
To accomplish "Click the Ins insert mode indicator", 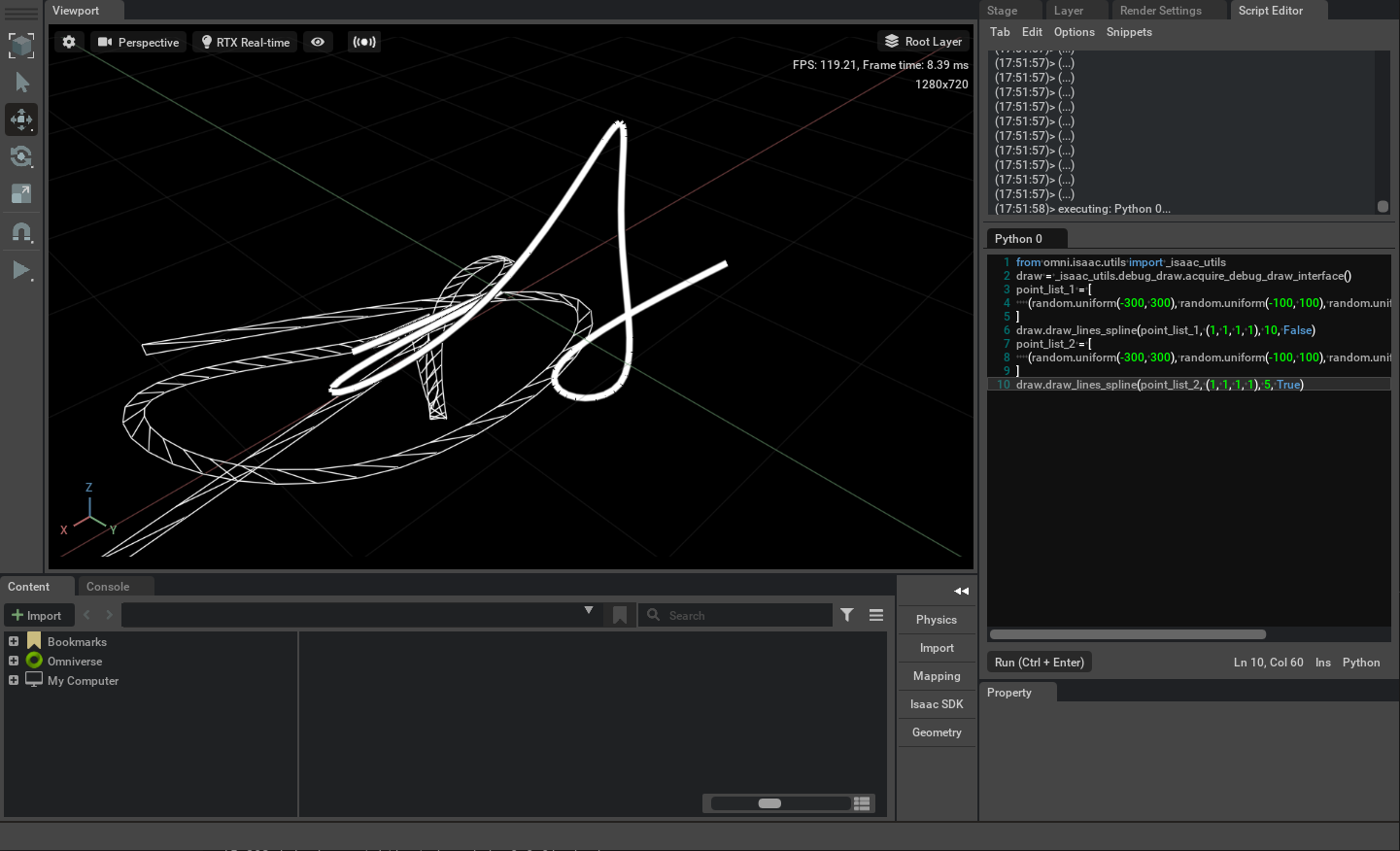I will tap(1323, 663).
